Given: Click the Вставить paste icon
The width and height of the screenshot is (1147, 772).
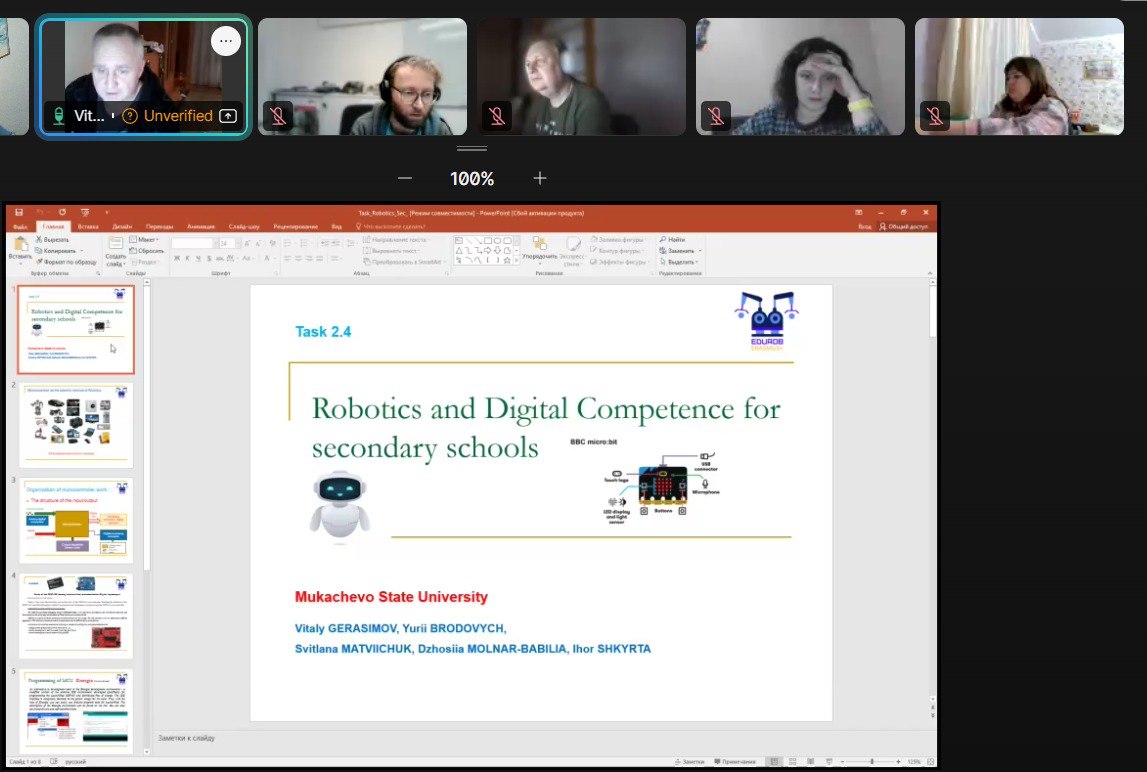Looking at the screenshot, I should tap(20, 248).
